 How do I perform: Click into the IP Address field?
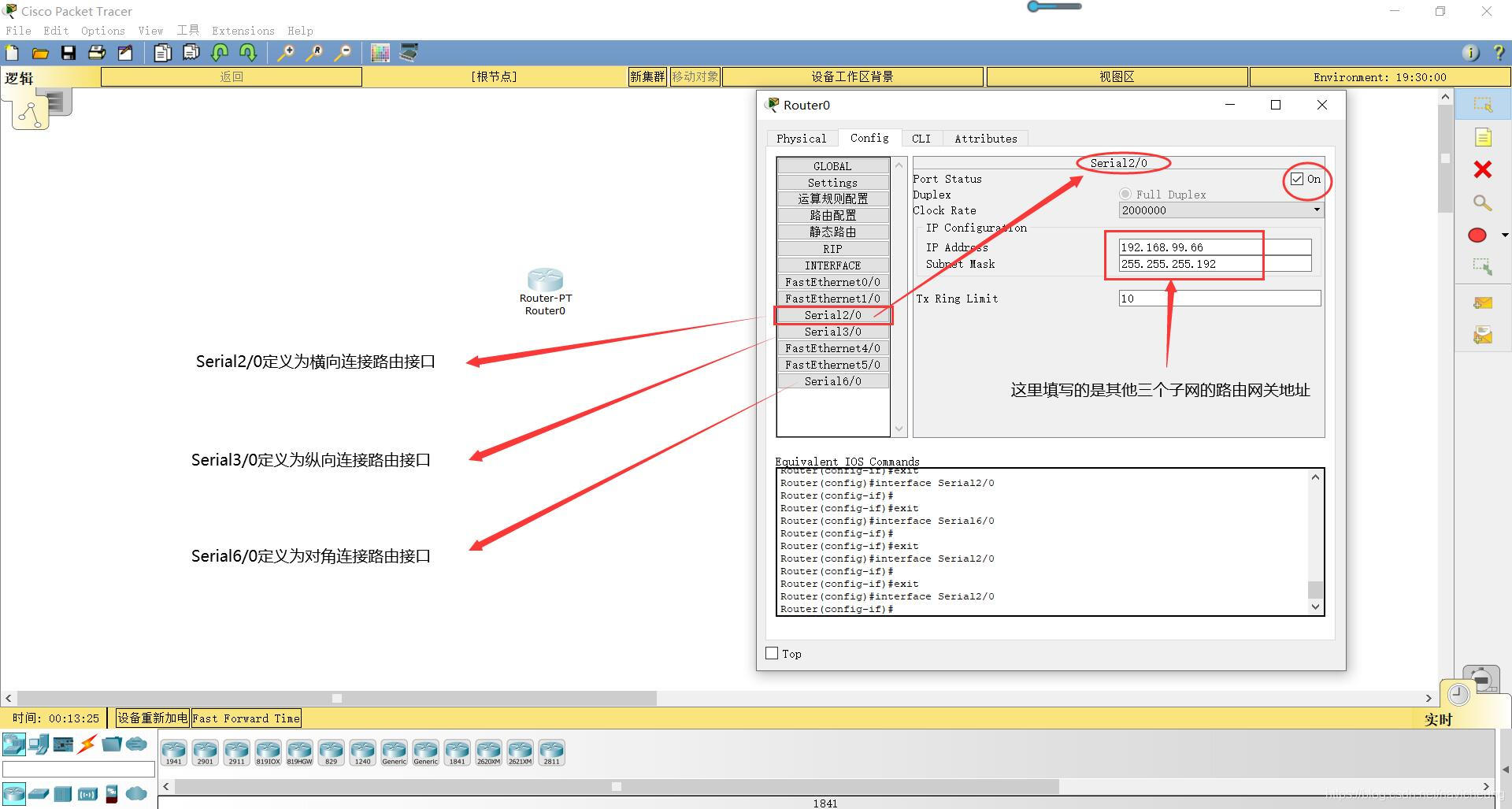(1215, 247)
